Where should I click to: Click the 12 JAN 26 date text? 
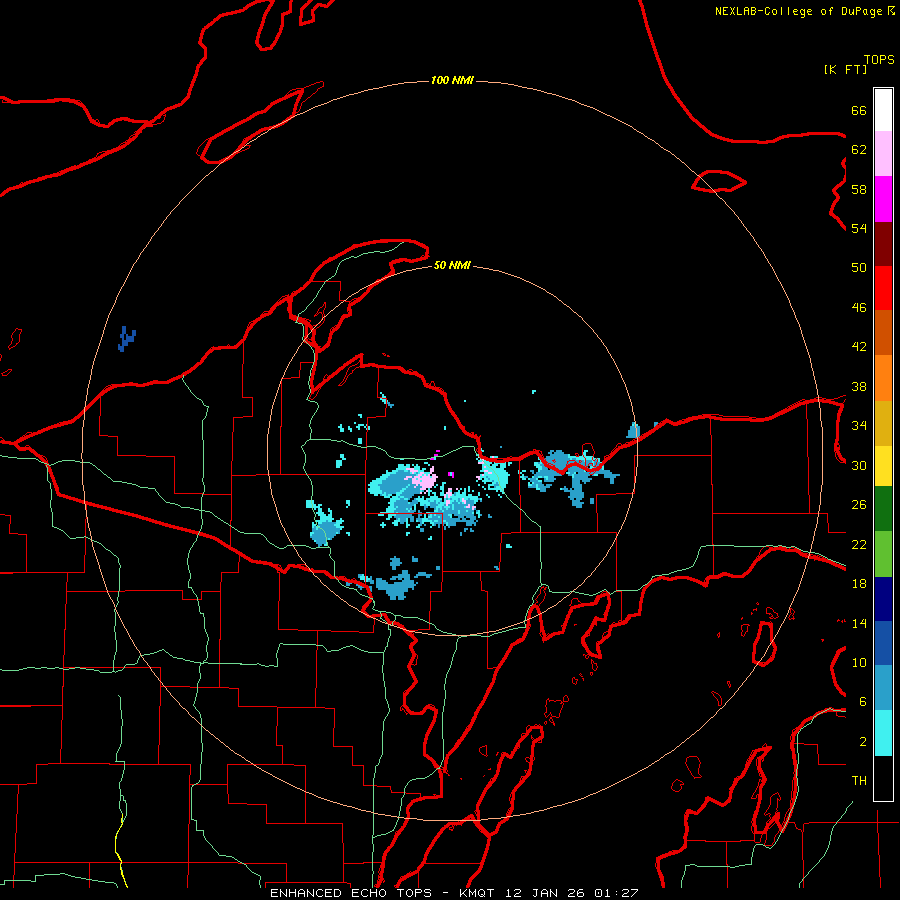(x=546, y=893)
